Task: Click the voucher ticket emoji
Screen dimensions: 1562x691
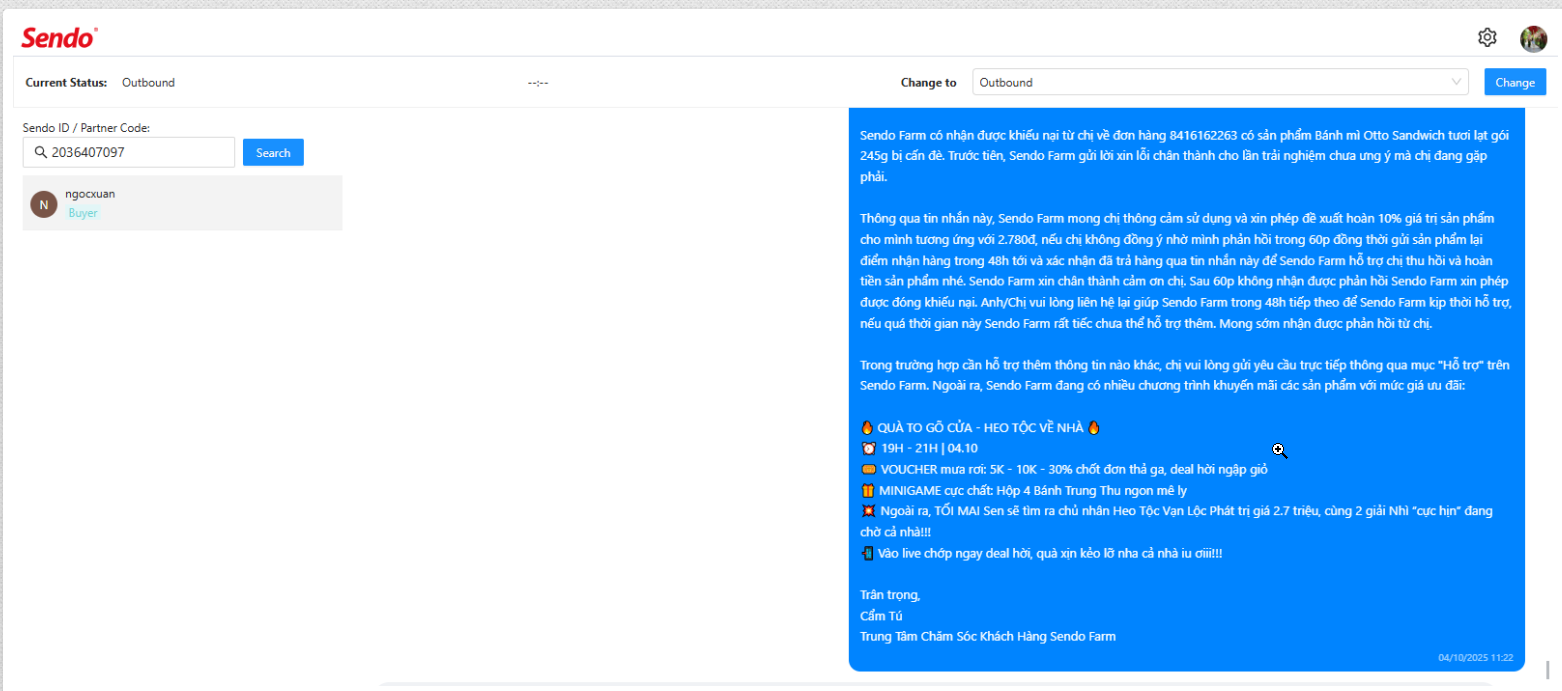Action: (867, 469)
